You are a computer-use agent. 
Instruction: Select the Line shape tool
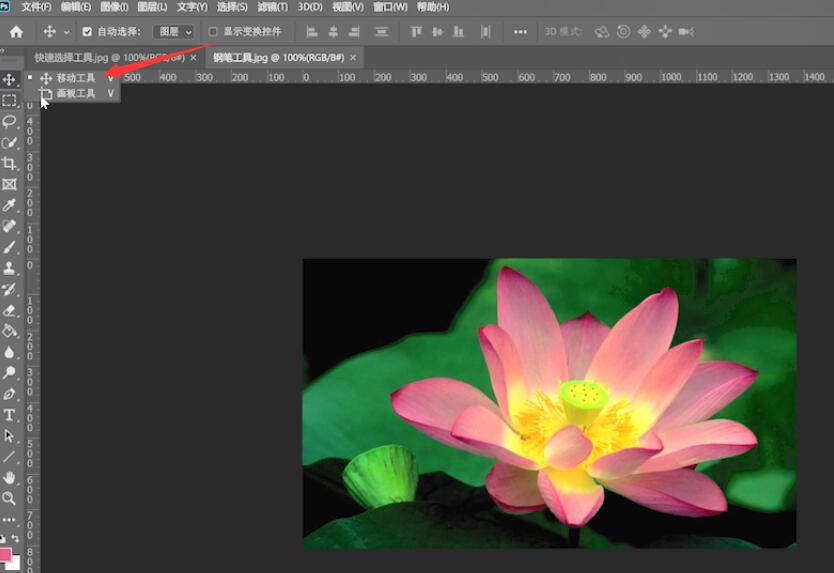click(x=9, y=456)
